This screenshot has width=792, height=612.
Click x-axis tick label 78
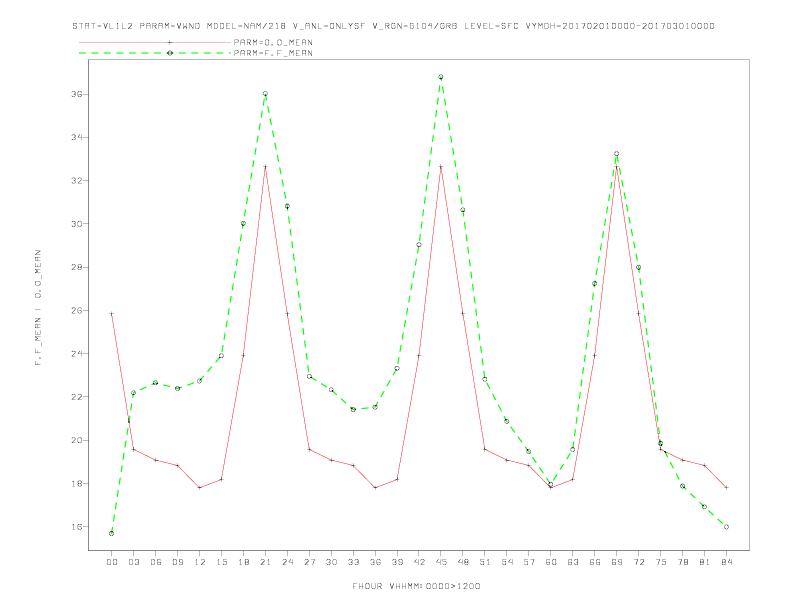point(682,562)
